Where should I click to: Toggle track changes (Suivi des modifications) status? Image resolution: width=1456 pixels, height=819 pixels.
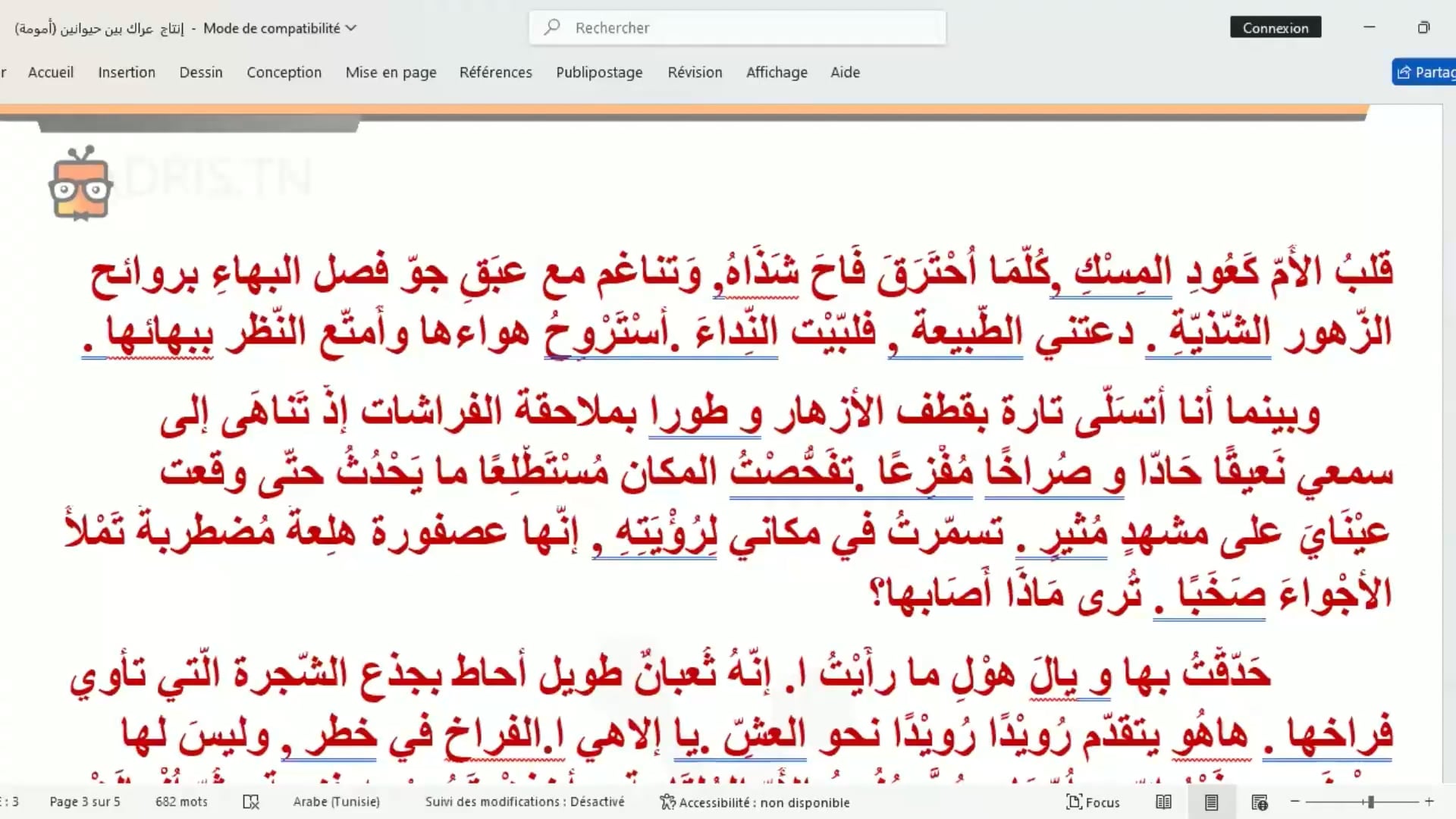pyautogui.click(x=525, y=802)
